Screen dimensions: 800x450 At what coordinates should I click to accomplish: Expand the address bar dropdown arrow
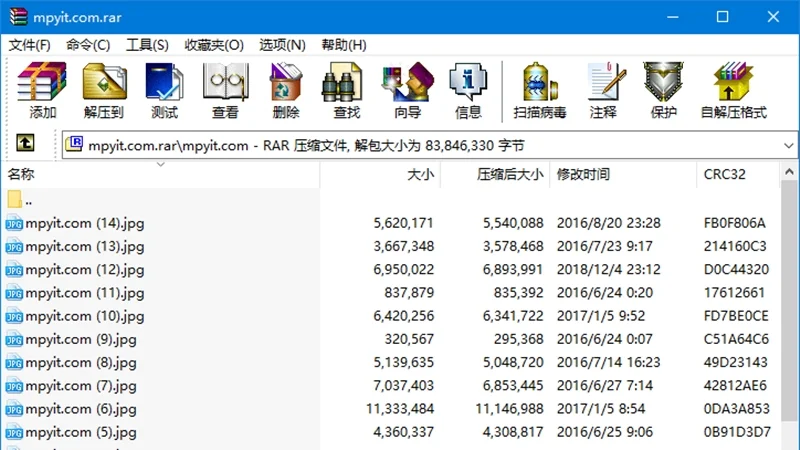[788, 146]
